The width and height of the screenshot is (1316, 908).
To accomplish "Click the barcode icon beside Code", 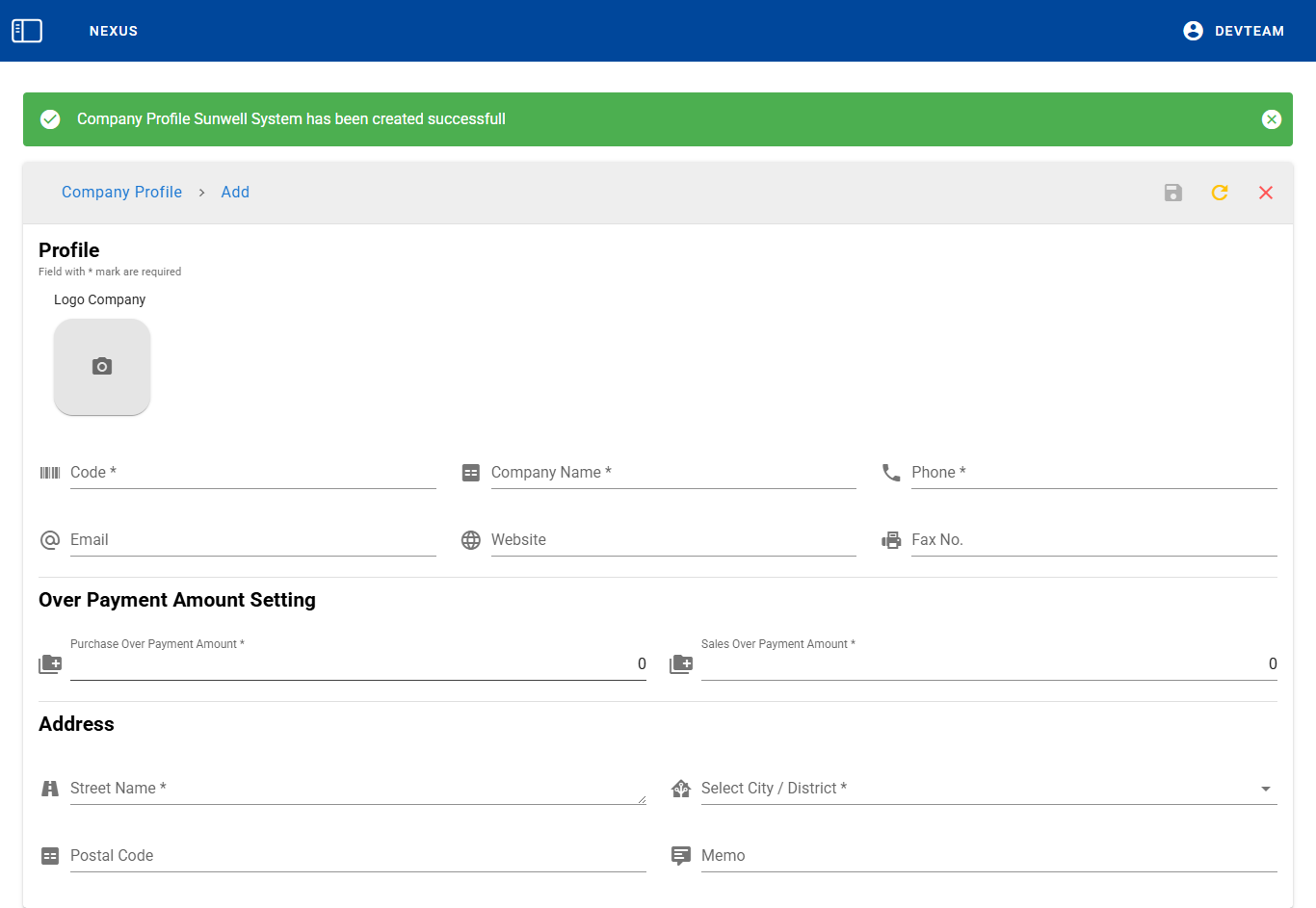I will tap(50, 473).
